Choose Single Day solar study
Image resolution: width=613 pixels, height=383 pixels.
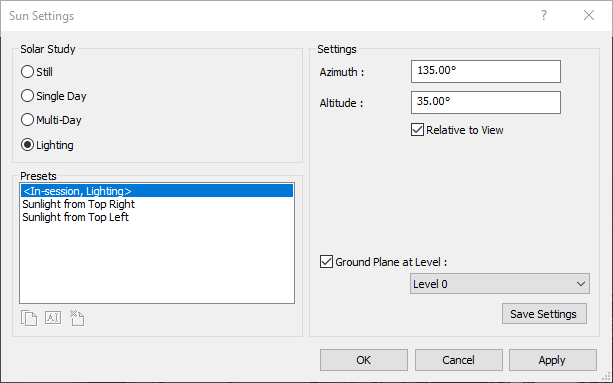pyautogui.click(x=54, y=96)
